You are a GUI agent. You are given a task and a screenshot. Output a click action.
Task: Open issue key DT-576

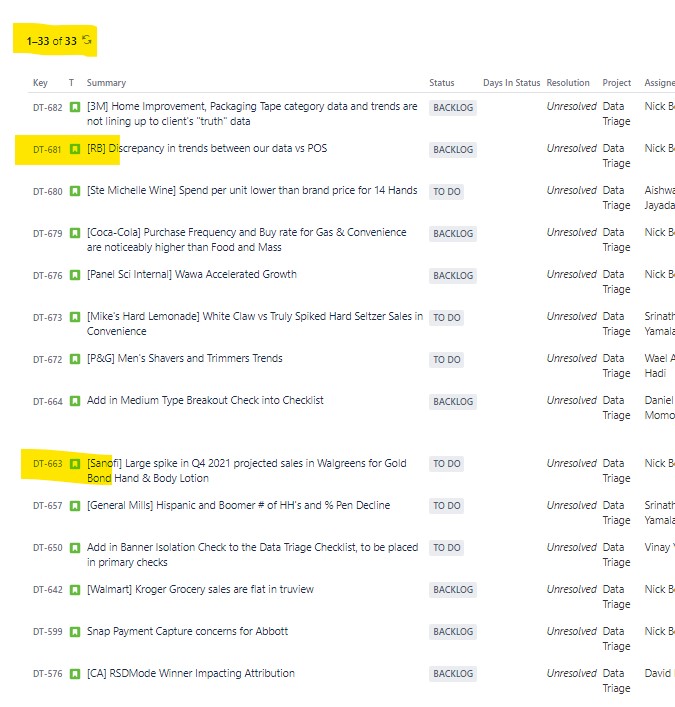pos(48,674)
